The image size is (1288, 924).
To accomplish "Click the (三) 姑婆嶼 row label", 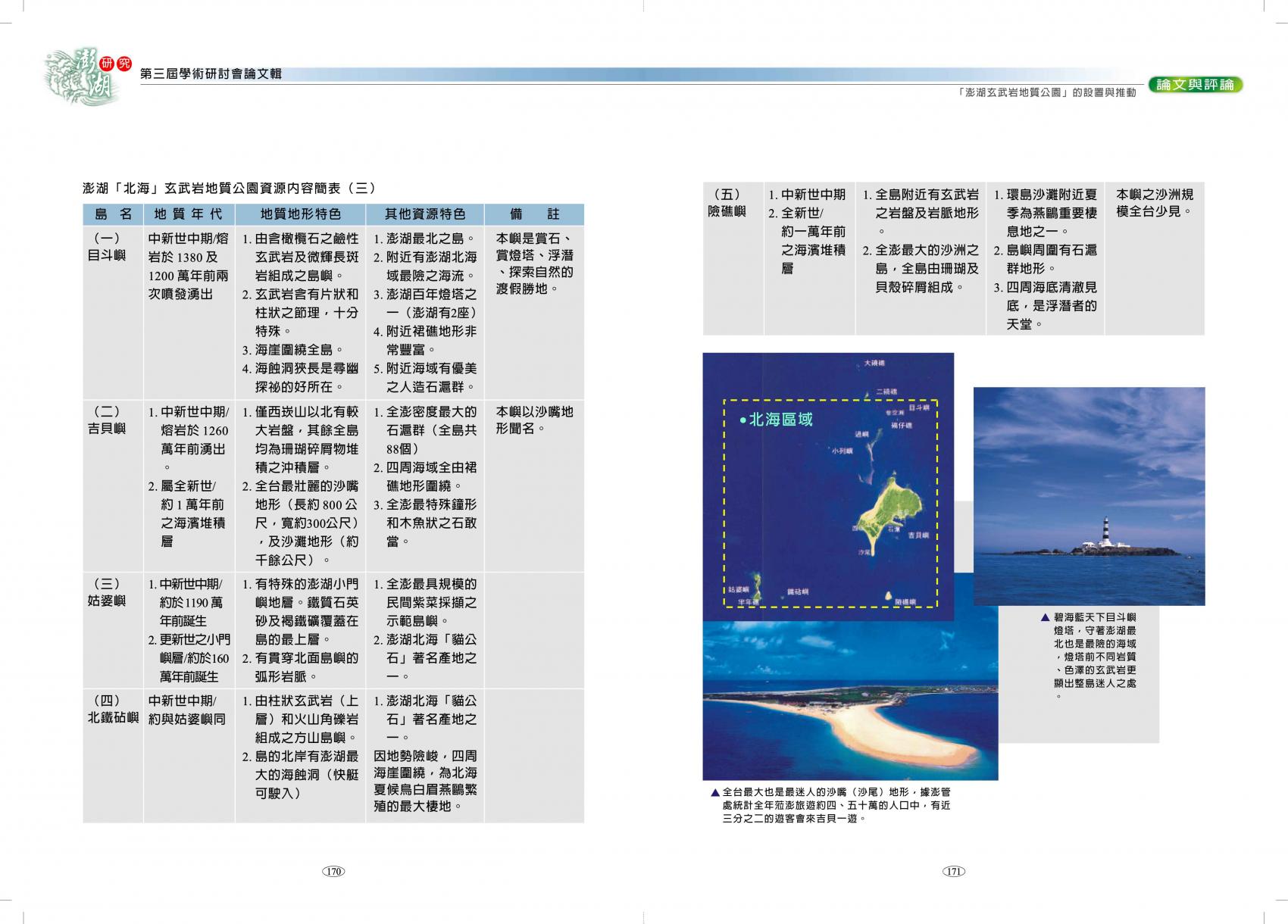I will [x=106, y=592].
